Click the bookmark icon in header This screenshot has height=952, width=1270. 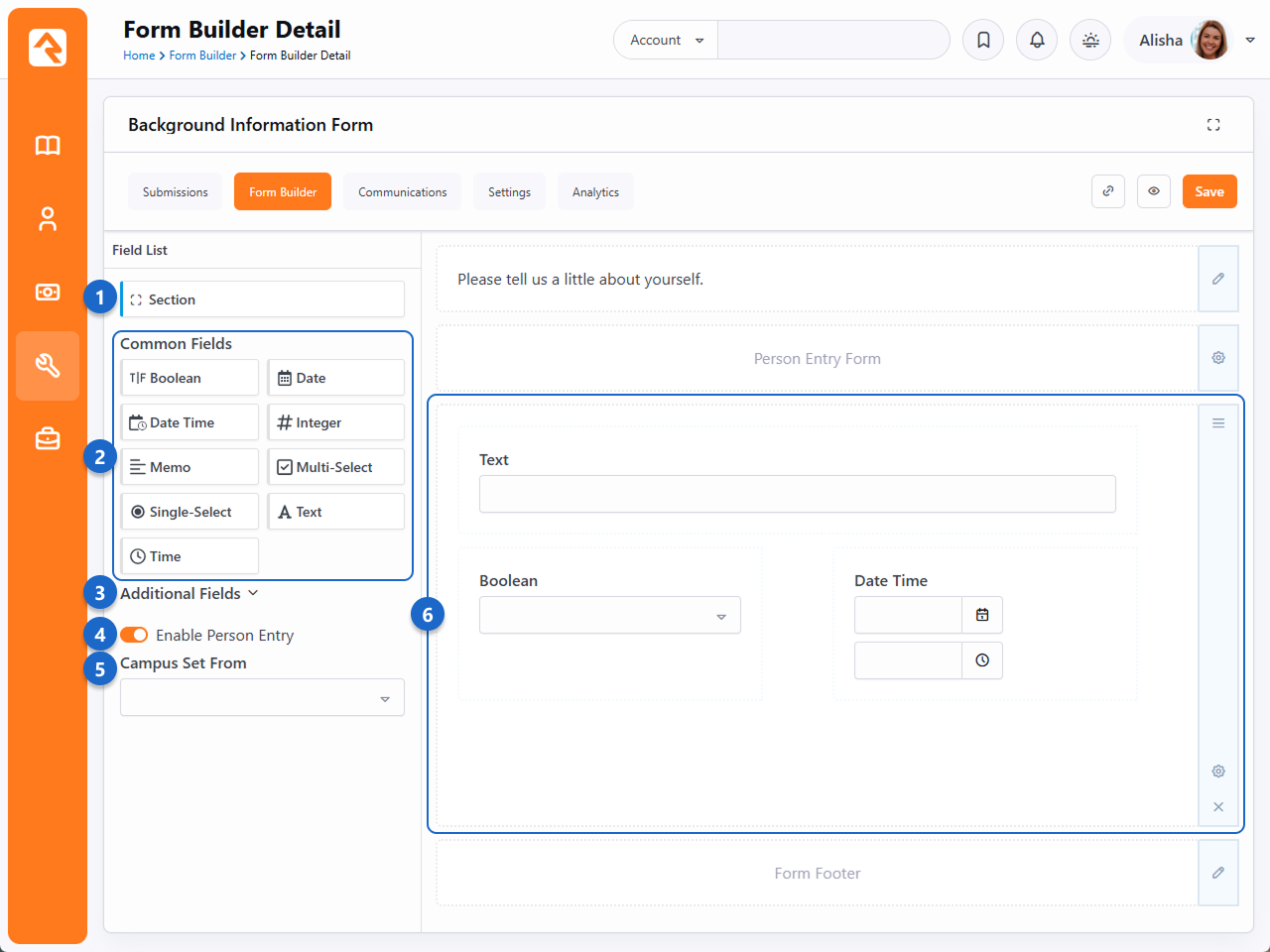tap(983, 40)
